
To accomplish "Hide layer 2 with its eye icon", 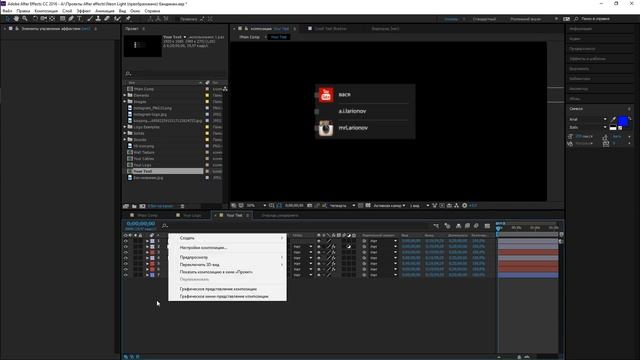I will pos(126,247).
